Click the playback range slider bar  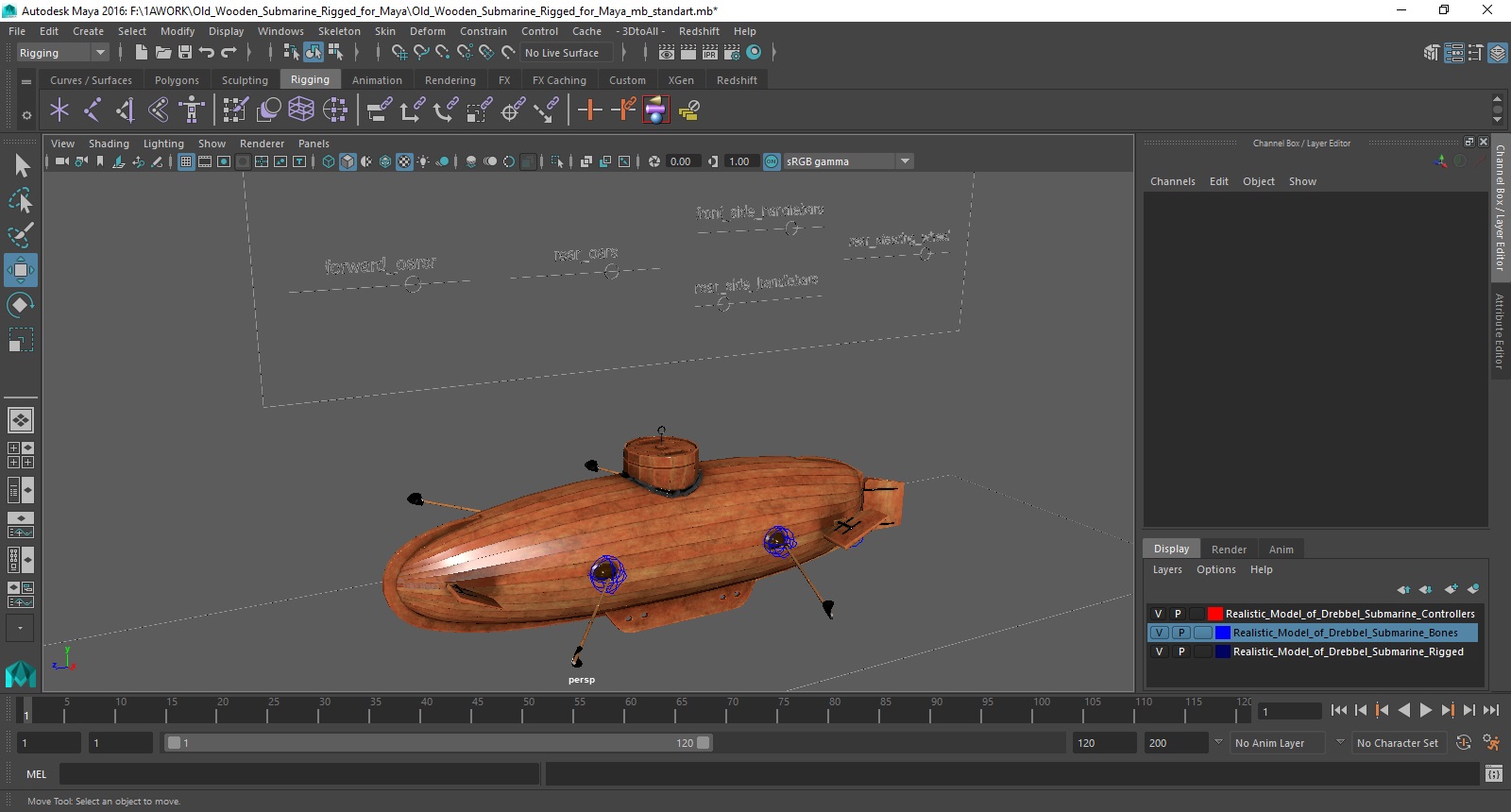pyautogui.click(x=439, y=743)
